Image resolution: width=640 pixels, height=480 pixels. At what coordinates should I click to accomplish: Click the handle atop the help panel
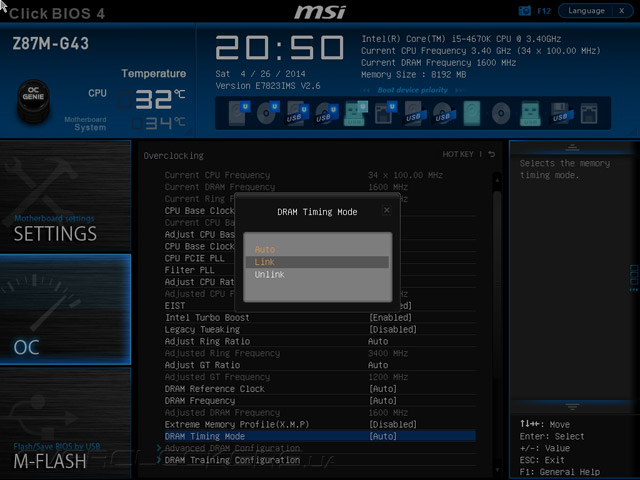click(x=572, y=147)
